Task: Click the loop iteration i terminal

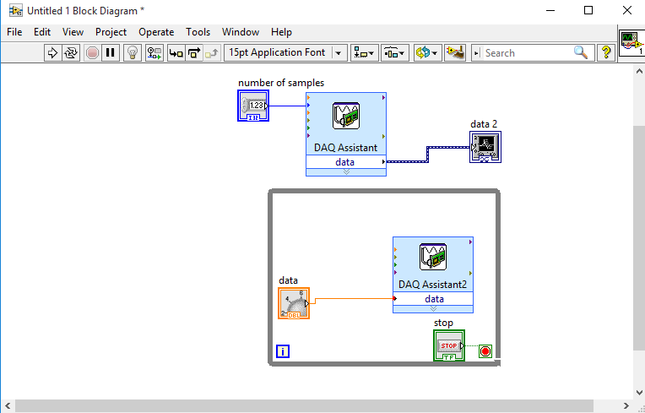Action: pos(283,351)
